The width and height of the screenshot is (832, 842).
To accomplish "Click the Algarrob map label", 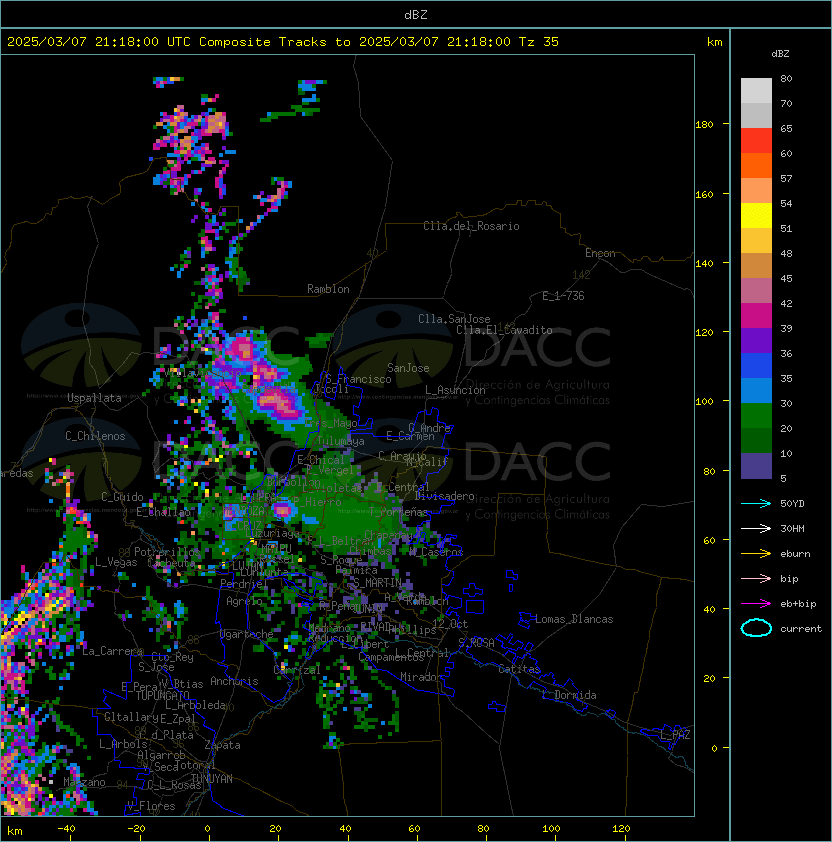I will (161, 755).
